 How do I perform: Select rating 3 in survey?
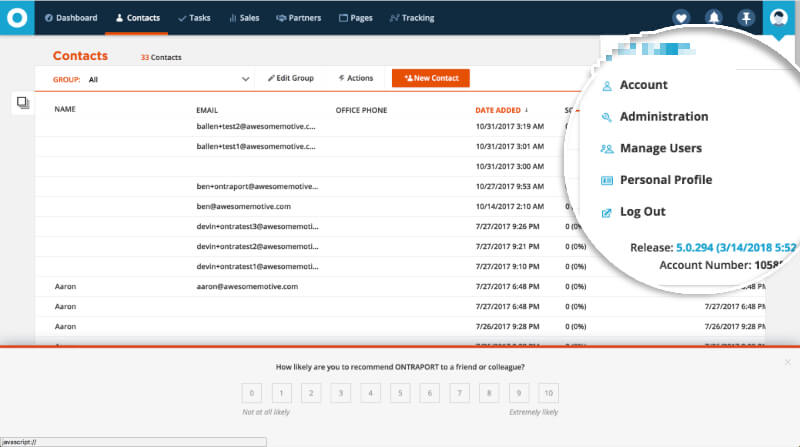pos(341,393)
